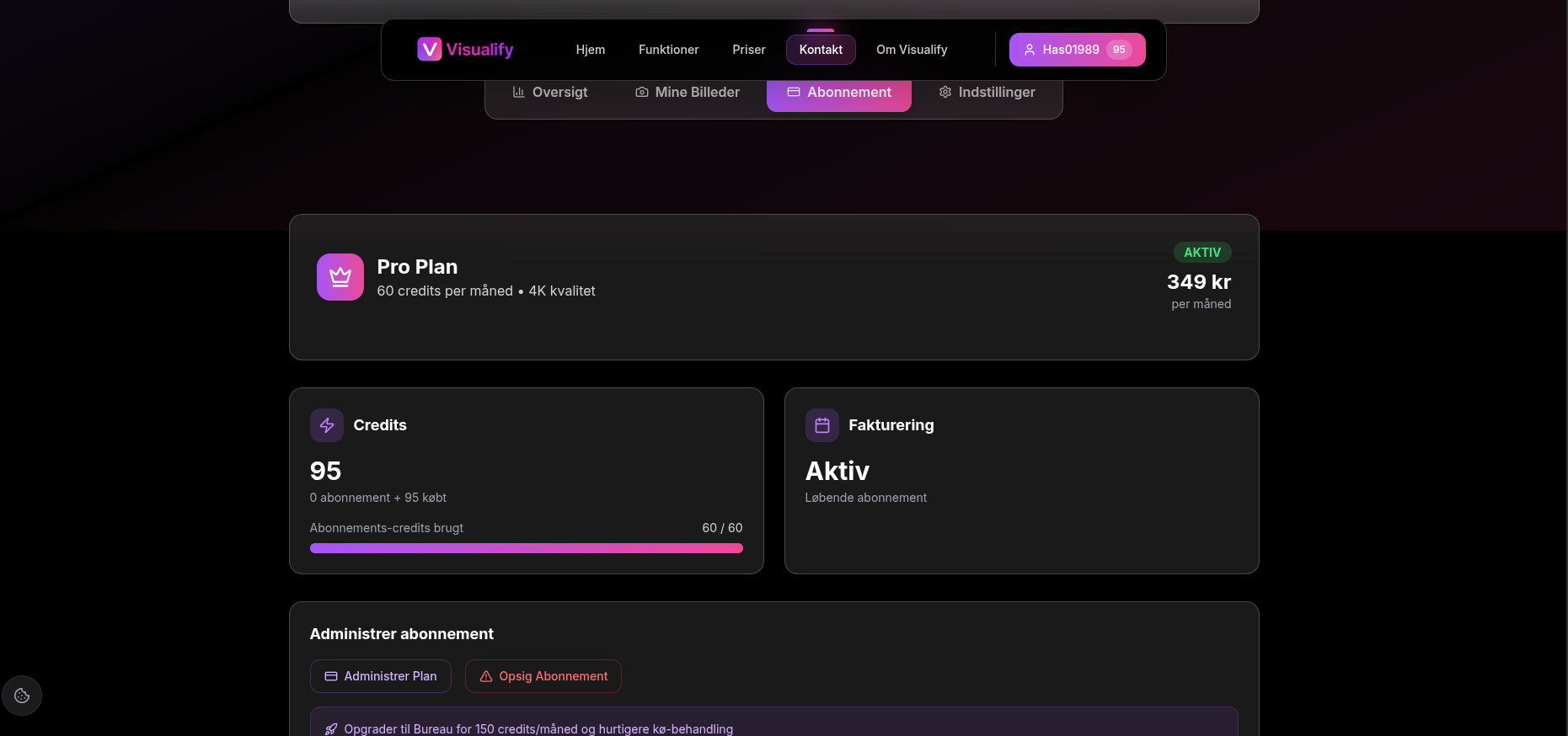Open cookie settings icon in corner
The width and height of the screenshot is (1568, 736).
tap(22, 696)
